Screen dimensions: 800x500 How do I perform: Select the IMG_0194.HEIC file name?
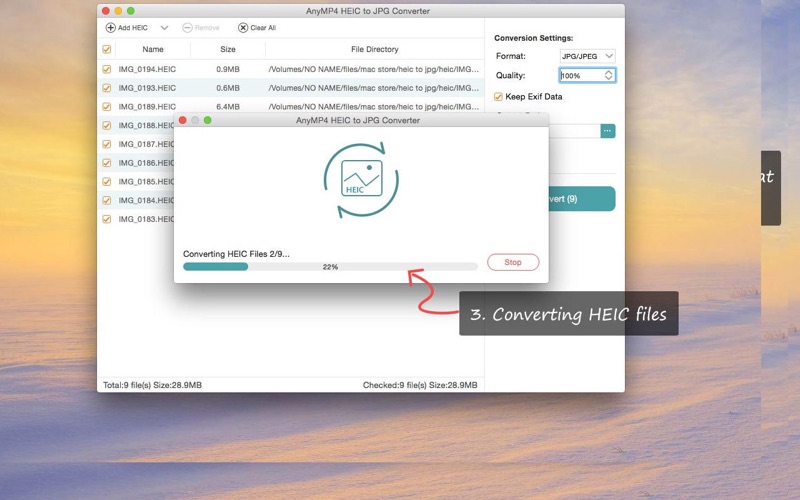point(147,69)
